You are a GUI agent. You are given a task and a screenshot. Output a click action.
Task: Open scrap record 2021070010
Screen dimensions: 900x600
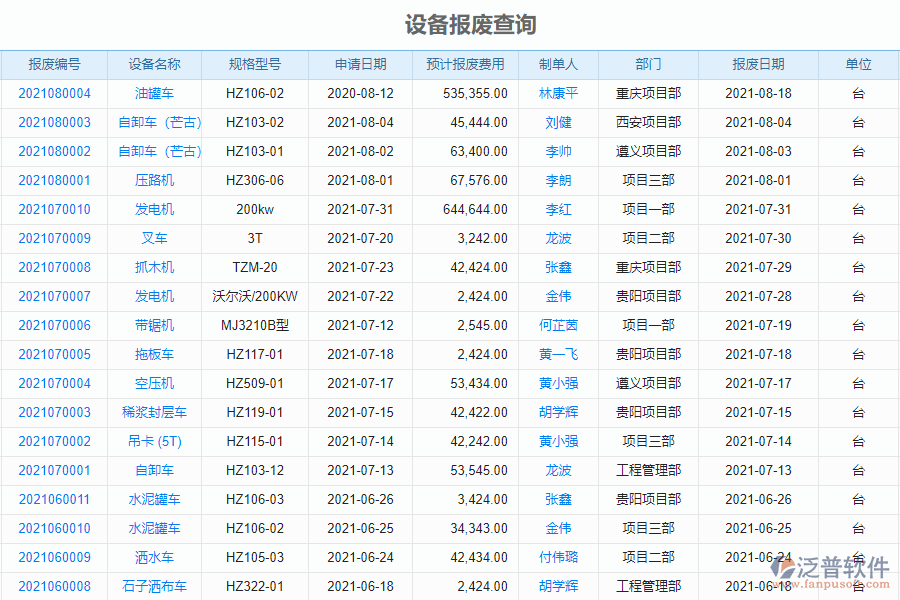[x=53, y=209]
